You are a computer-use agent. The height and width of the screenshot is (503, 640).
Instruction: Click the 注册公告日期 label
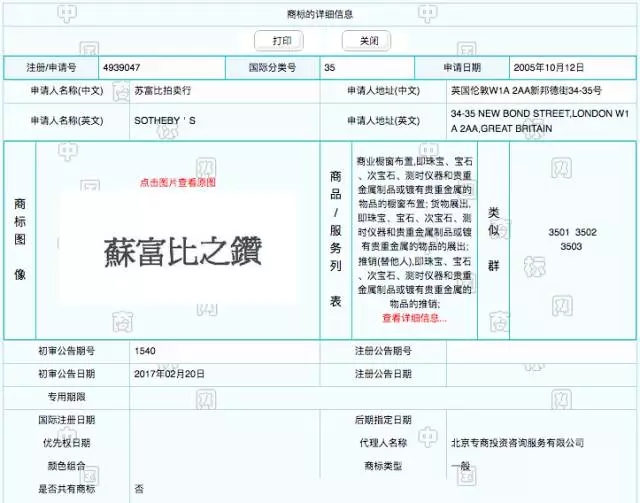(x=383, y=374)
